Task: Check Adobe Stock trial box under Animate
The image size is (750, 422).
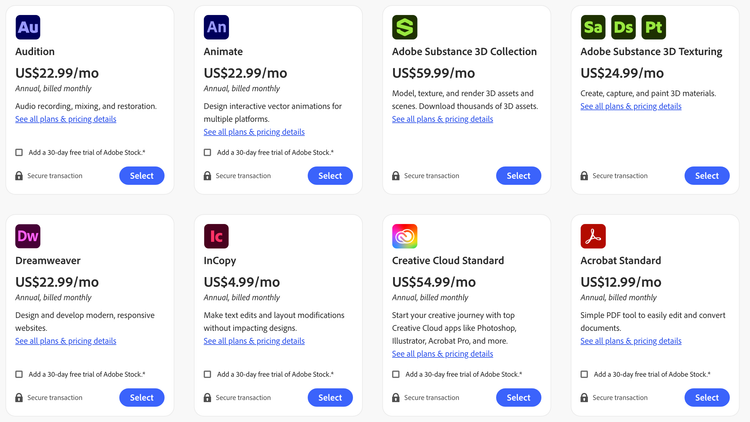Action: [x=207, y=153]
